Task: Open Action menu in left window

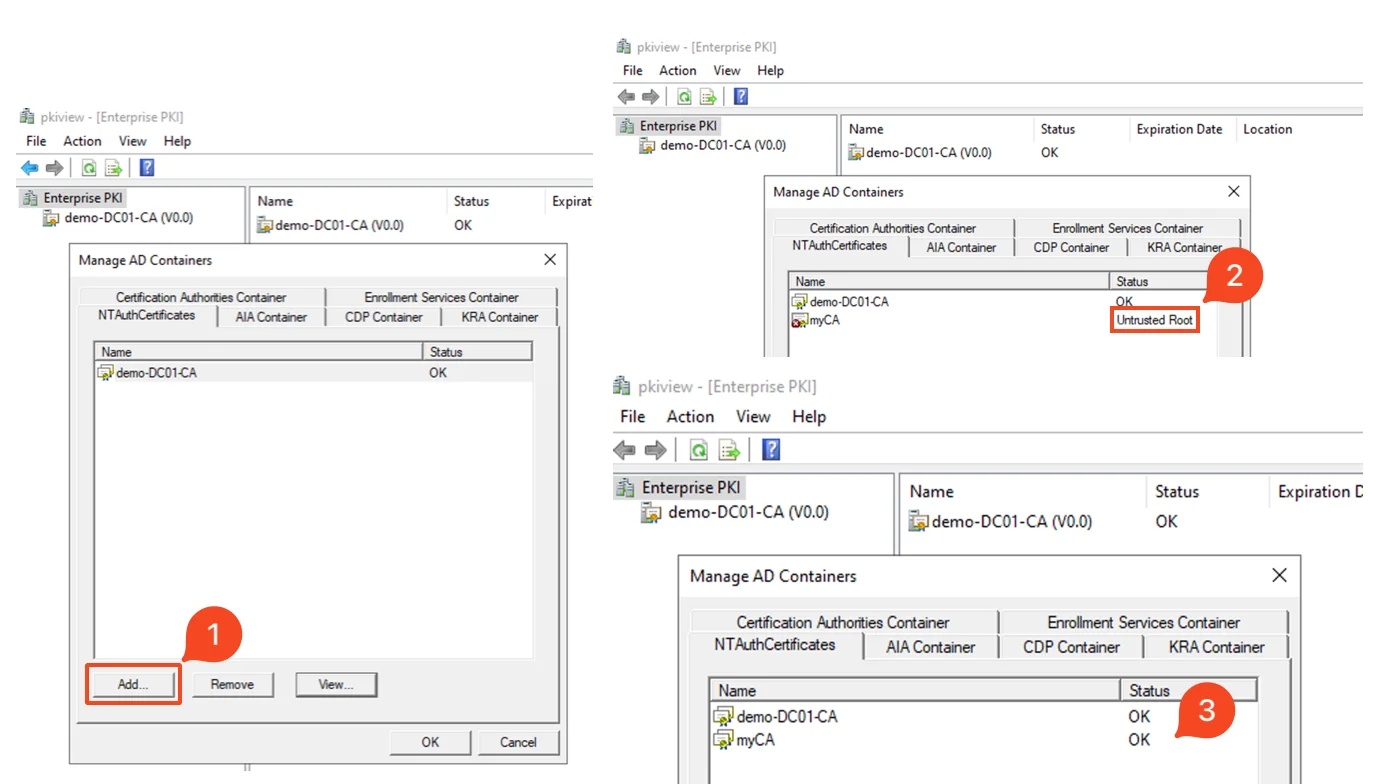Action: coord(82,141)
